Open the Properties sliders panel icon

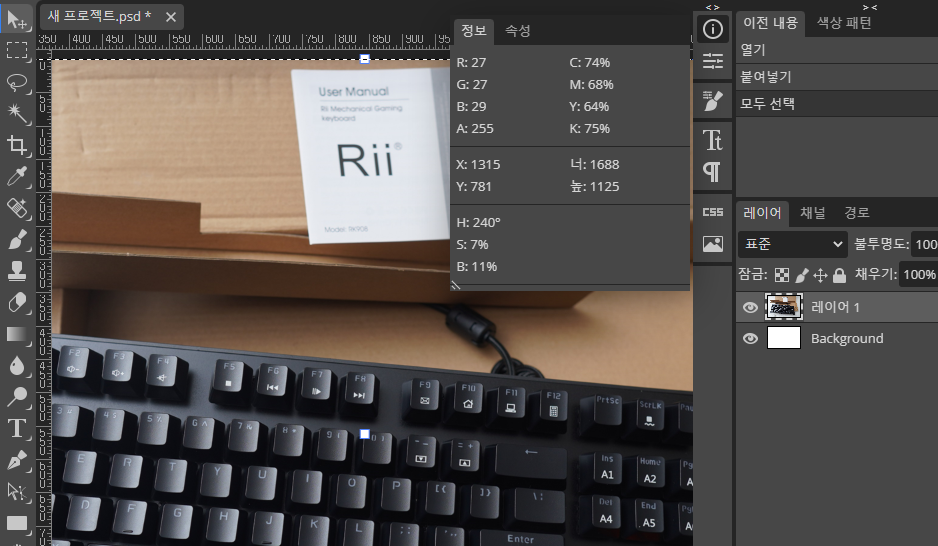712,61
